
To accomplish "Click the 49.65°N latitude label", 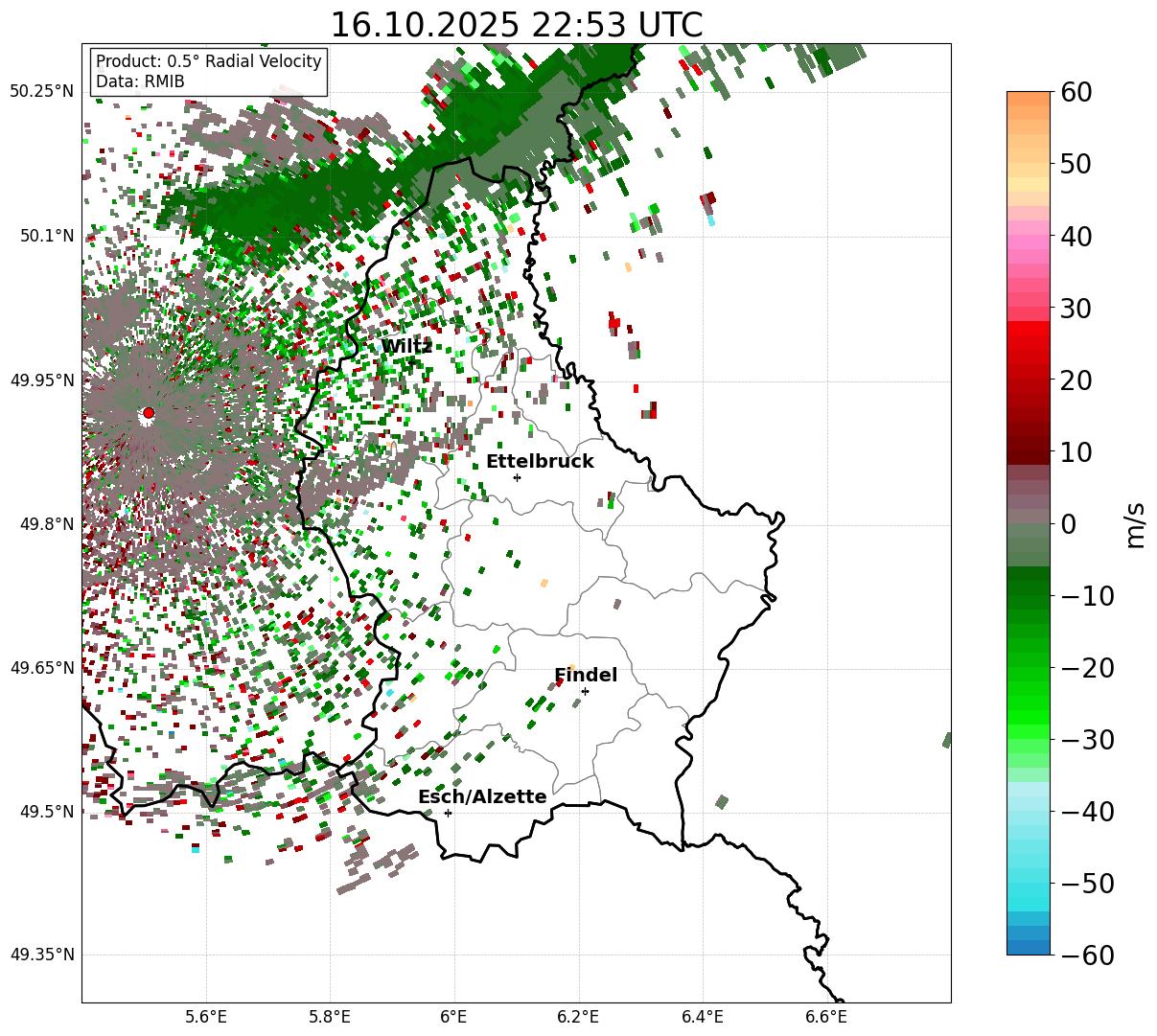I will (x=42, y=668).
